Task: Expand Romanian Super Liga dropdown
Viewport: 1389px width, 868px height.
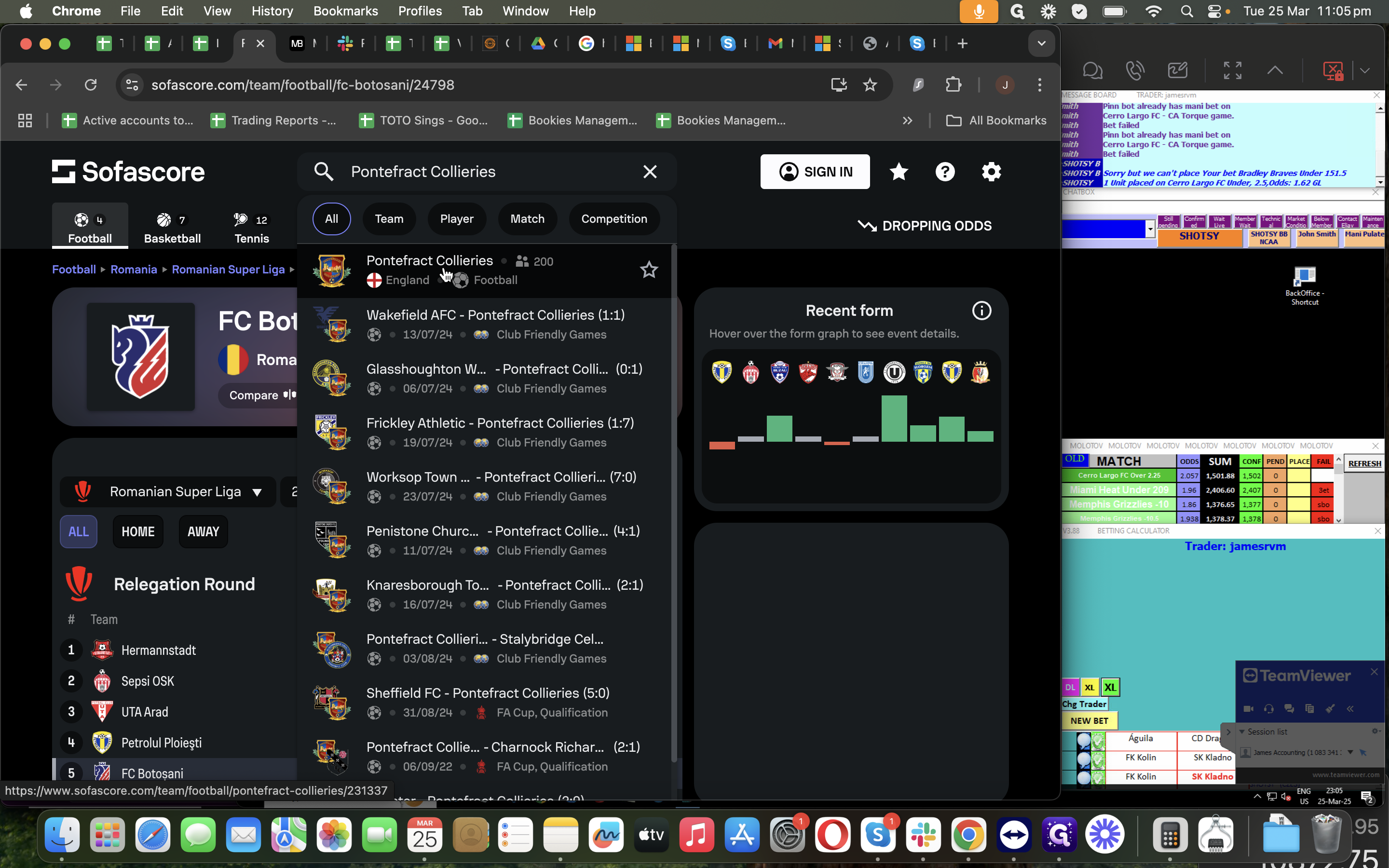Action: (168, 492)
